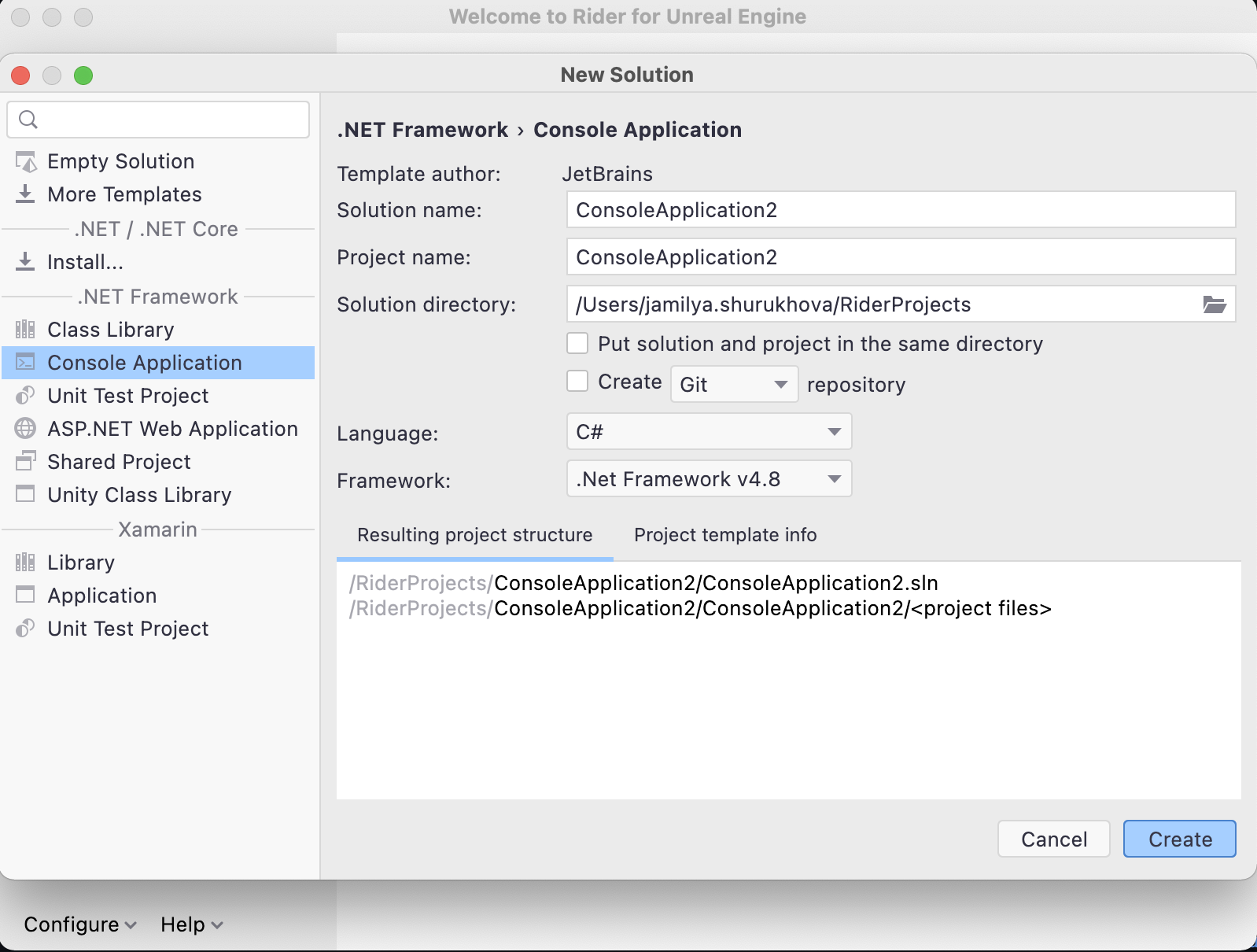Click the Xamarin Library icon
The width and height of the screenshot is (1257, 952).
tap(26, 563)
